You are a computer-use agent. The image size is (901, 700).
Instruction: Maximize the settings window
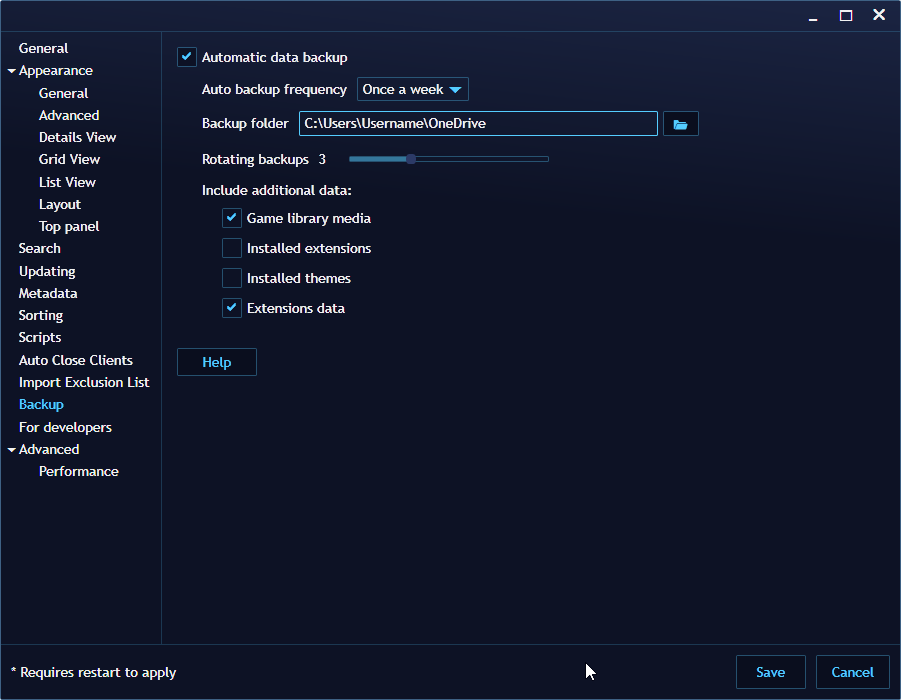[x=846, y=16]
